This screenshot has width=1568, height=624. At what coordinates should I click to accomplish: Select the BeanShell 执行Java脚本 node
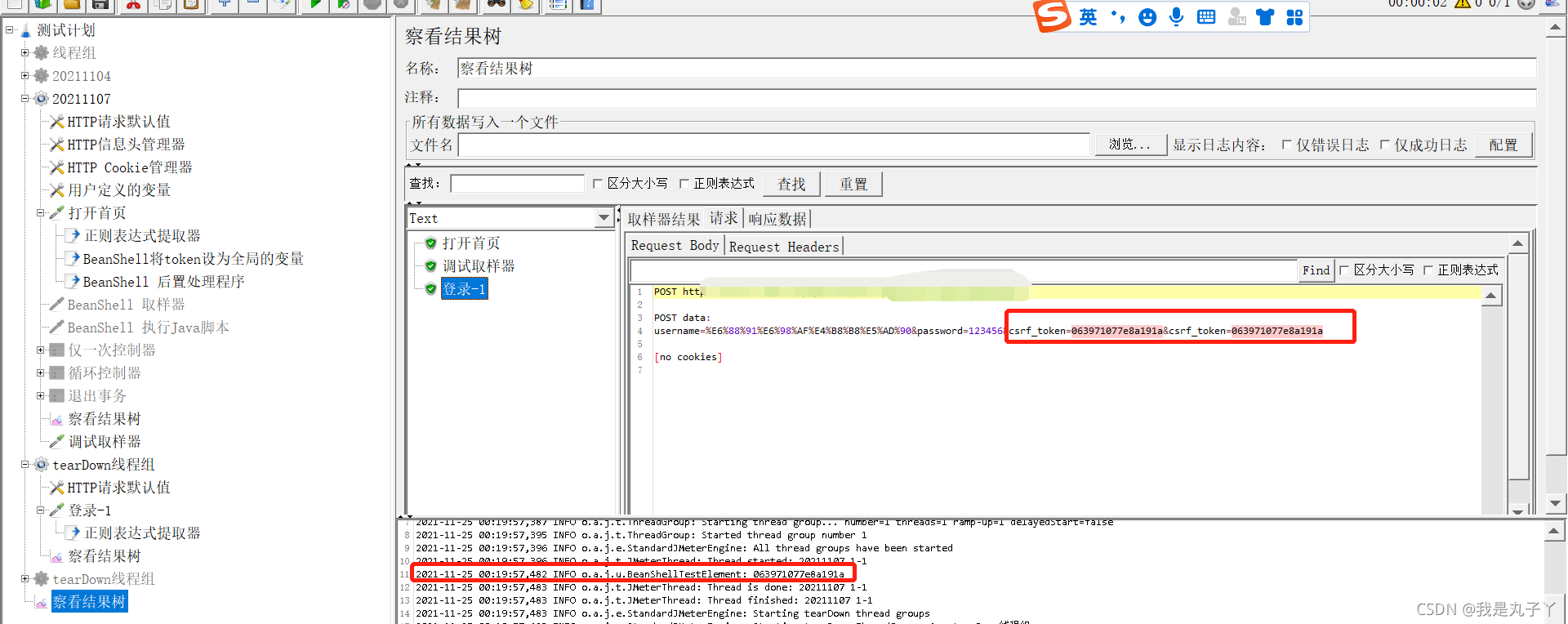[148, 328]
